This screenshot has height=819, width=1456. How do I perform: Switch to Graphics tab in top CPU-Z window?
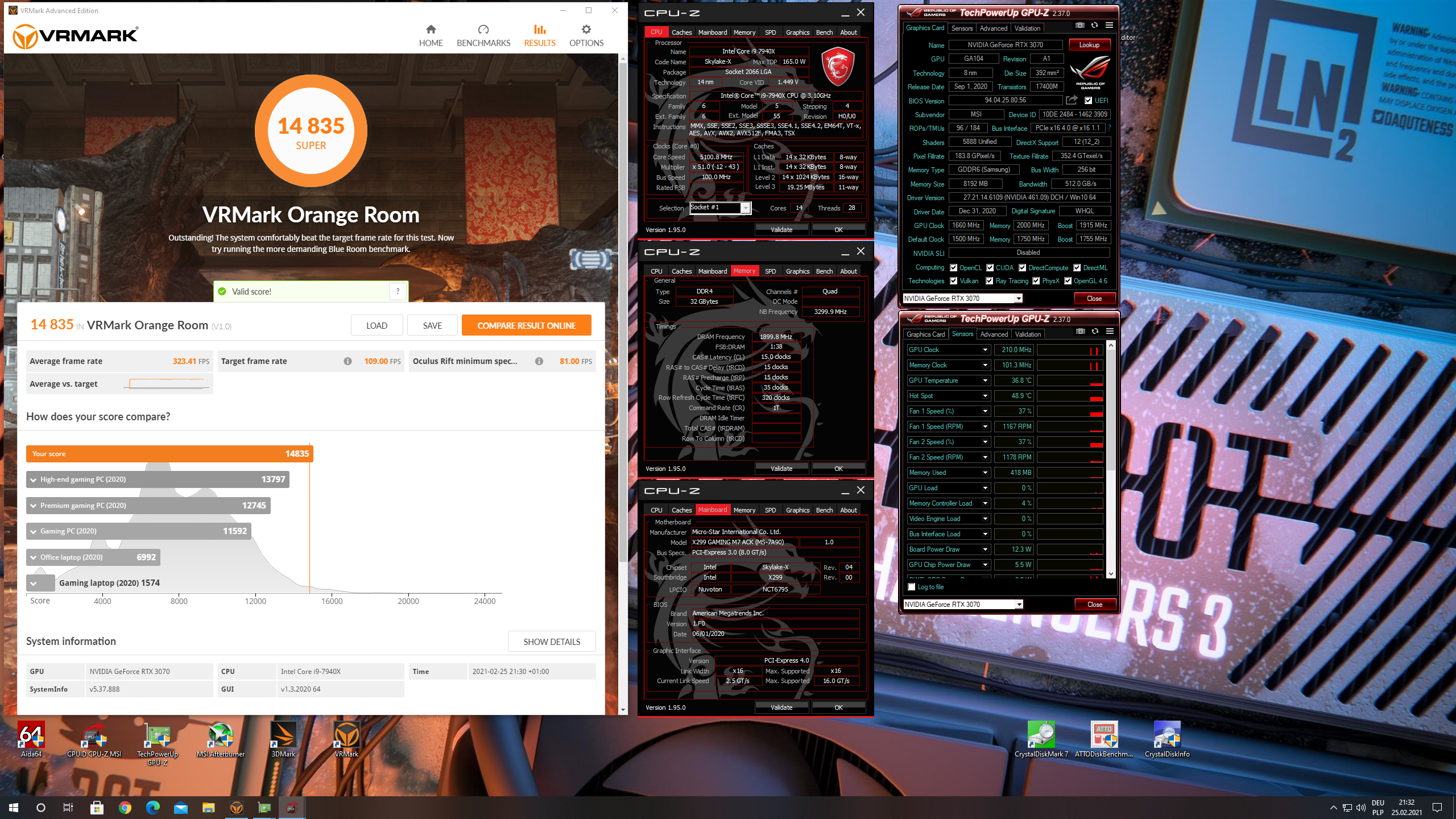point(797,32)
